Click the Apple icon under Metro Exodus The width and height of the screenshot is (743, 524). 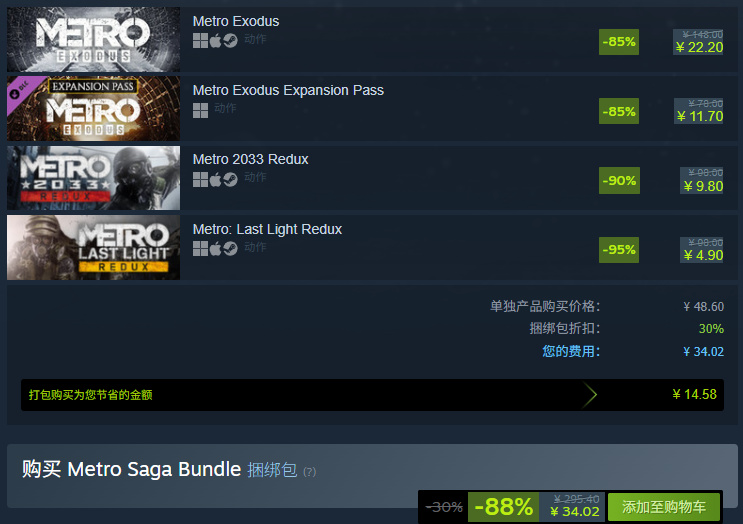tap(216, 41)
